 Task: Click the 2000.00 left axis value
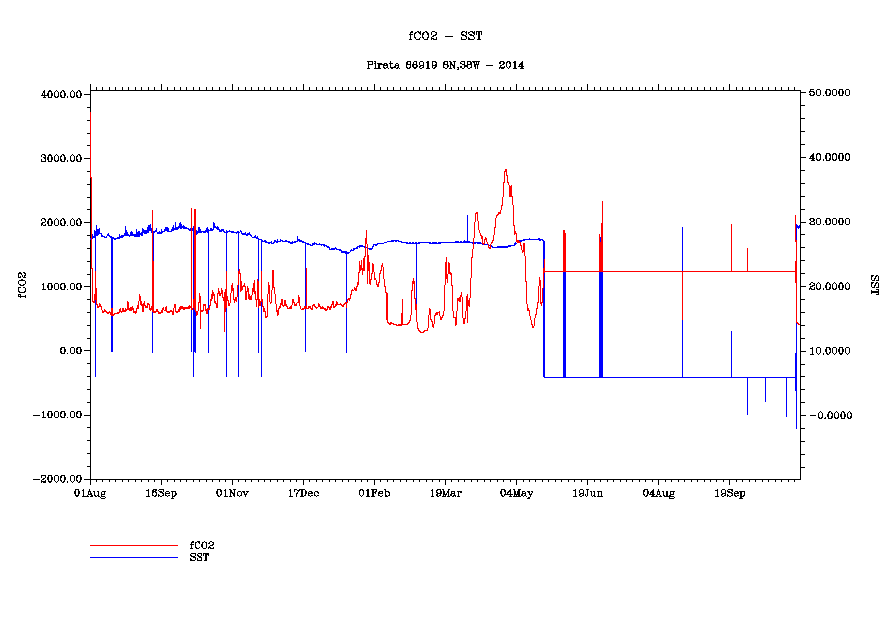click(x=61, y=223)
